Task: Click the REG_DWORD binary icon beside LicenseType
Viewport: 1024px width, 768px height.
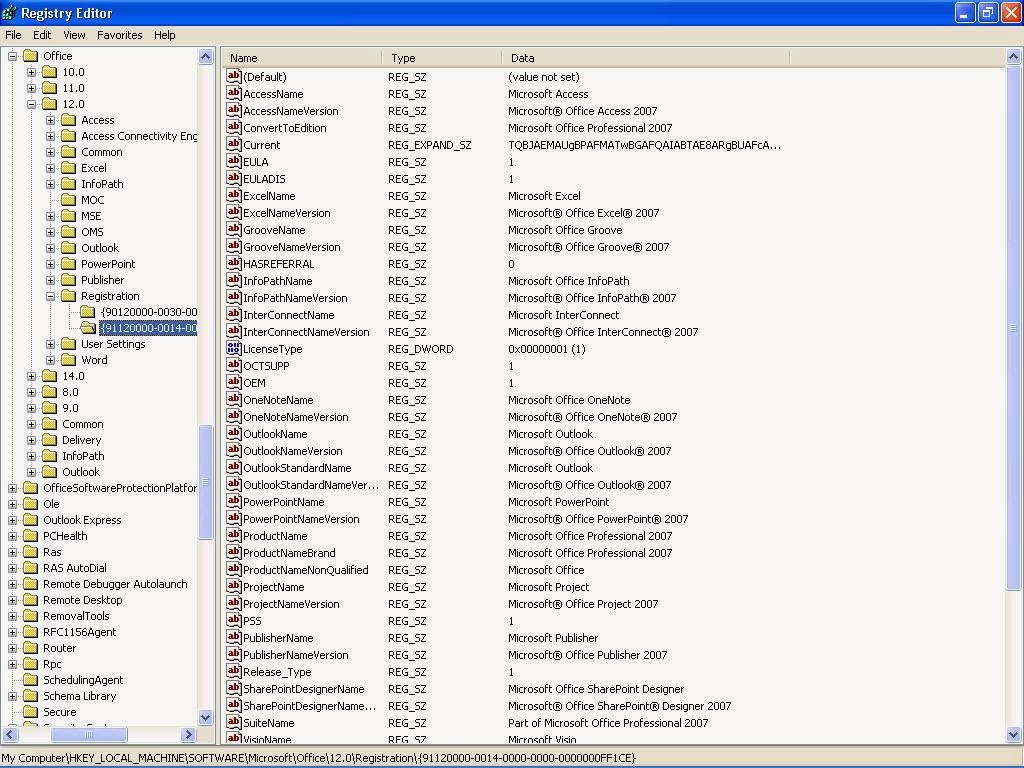Action: tap(234, 348)
